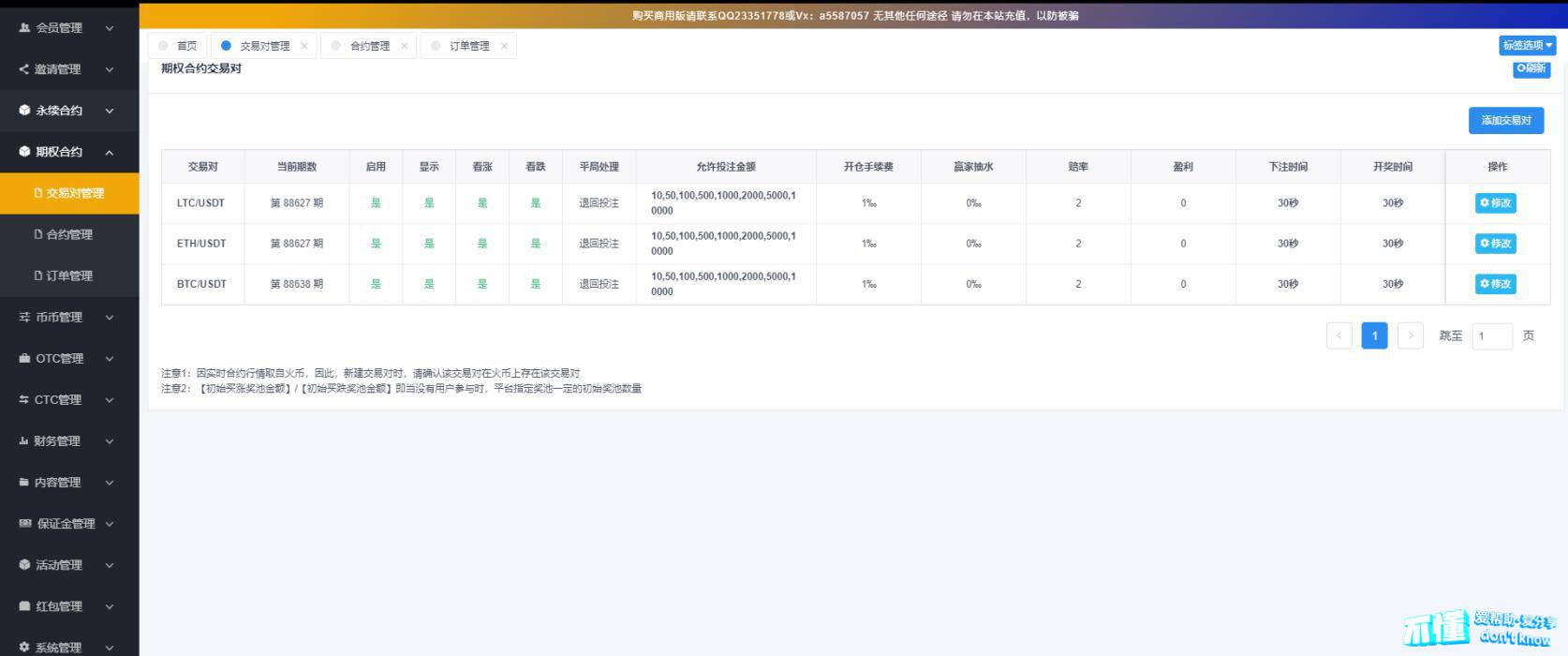Click the 财务管理 chart icon

pos(24,441)
